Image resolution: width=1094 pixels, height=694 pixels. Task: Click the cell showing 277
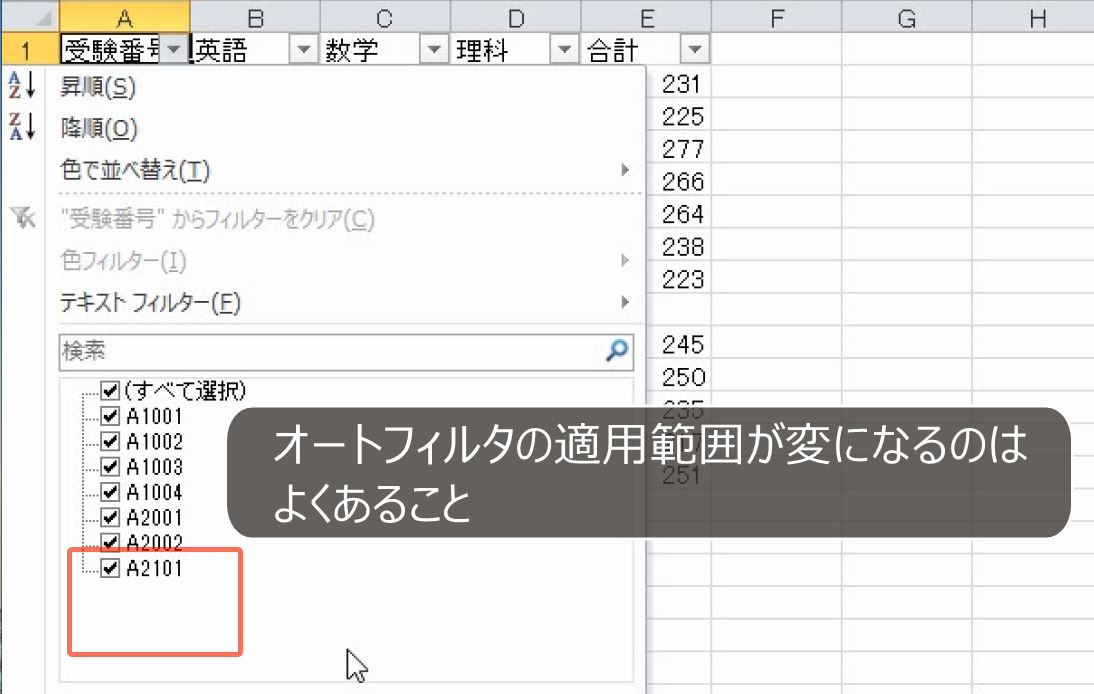coord(679,149)
